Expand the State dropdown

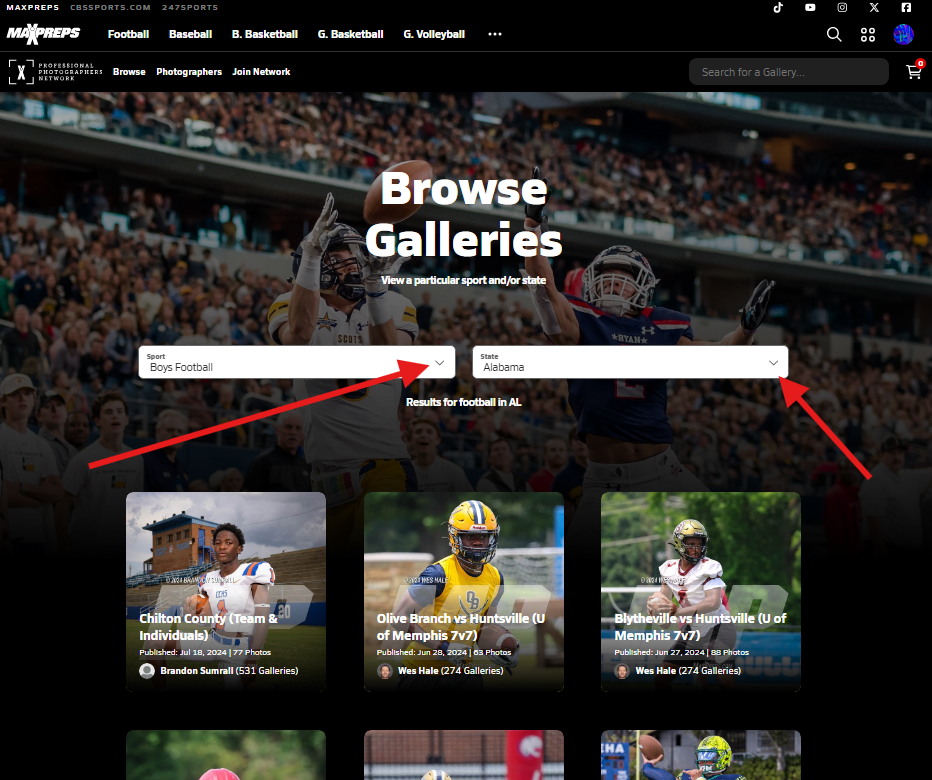tap(630, 362)
